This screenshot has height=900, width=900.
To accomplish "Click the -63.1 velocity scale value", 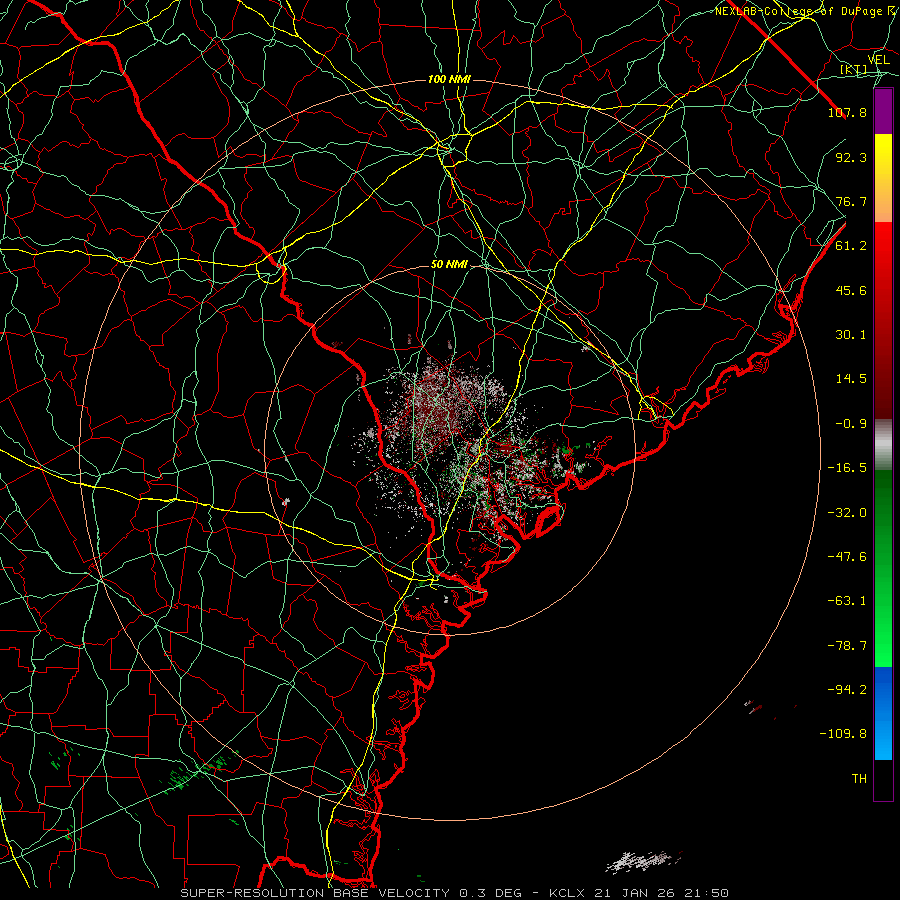I will [x=847, y=601].
